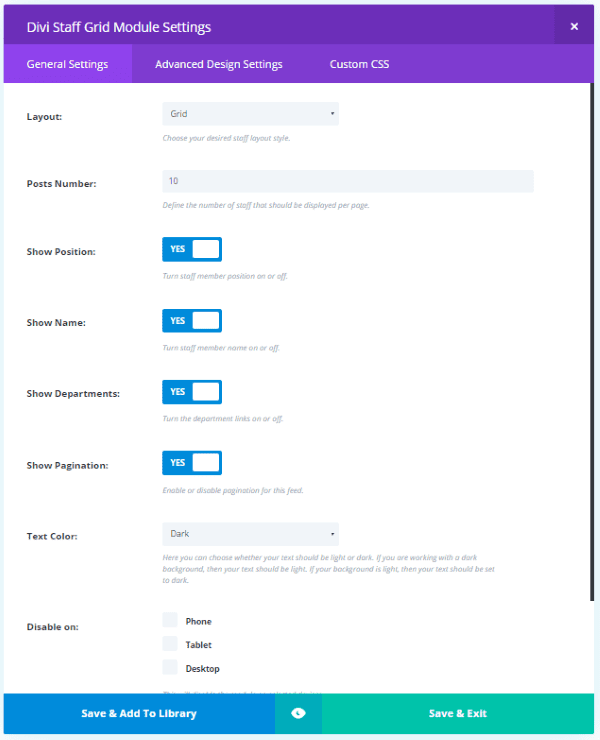Click the Text Color: label
This screenshot has width=600, height=740.
point(52,537)
